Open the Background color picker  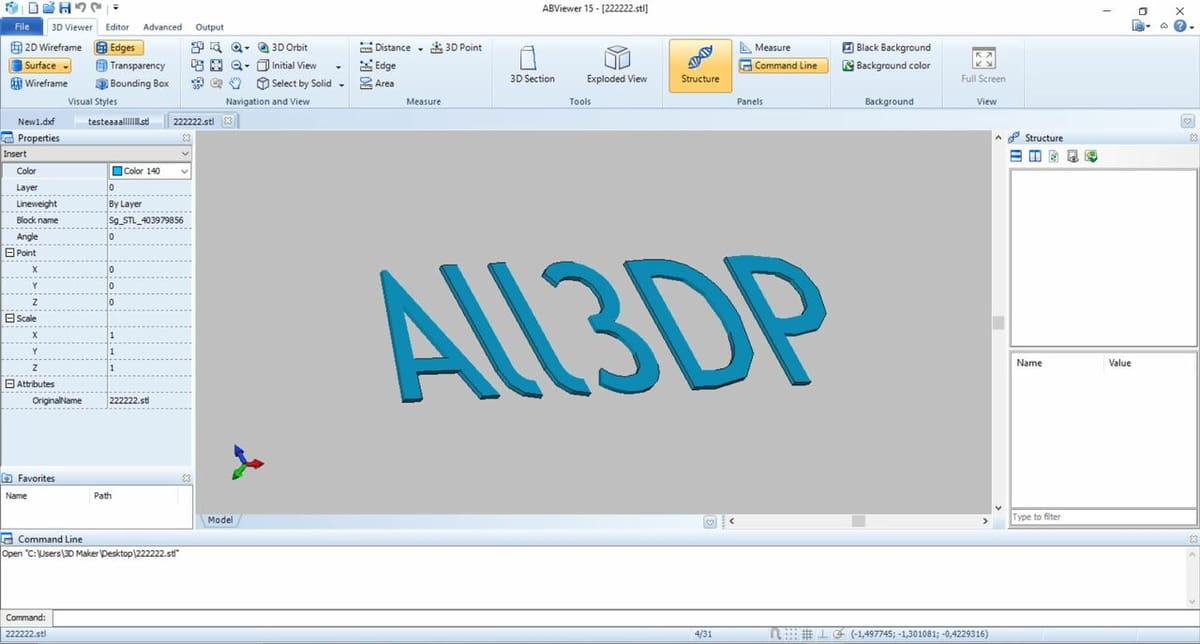[x=886, y=65]
